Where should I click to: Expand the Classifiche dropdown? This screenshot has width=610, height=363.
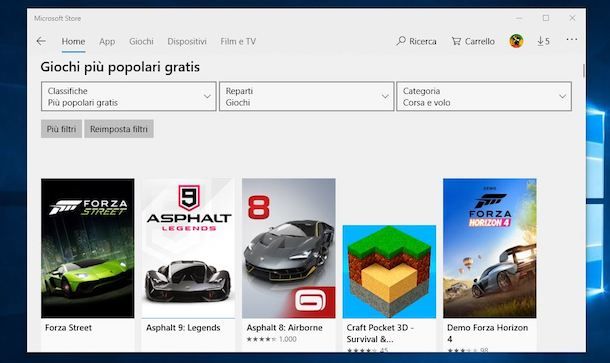click(128, 96)
